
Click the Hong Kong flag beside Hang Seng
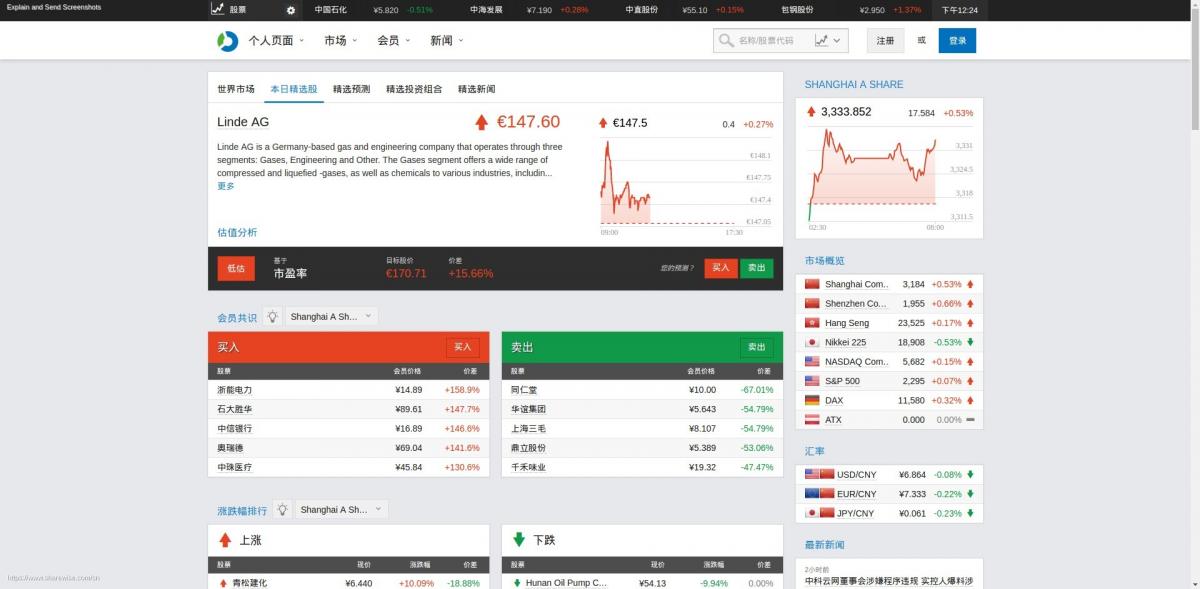(812, 323)
